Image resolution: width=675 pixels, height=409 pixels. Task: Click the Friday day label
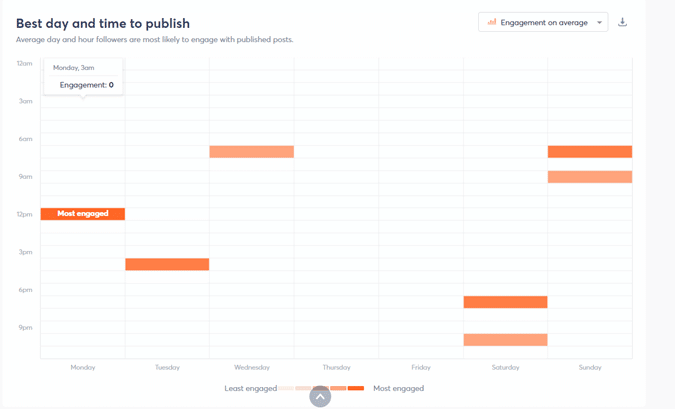click(421, 367)
